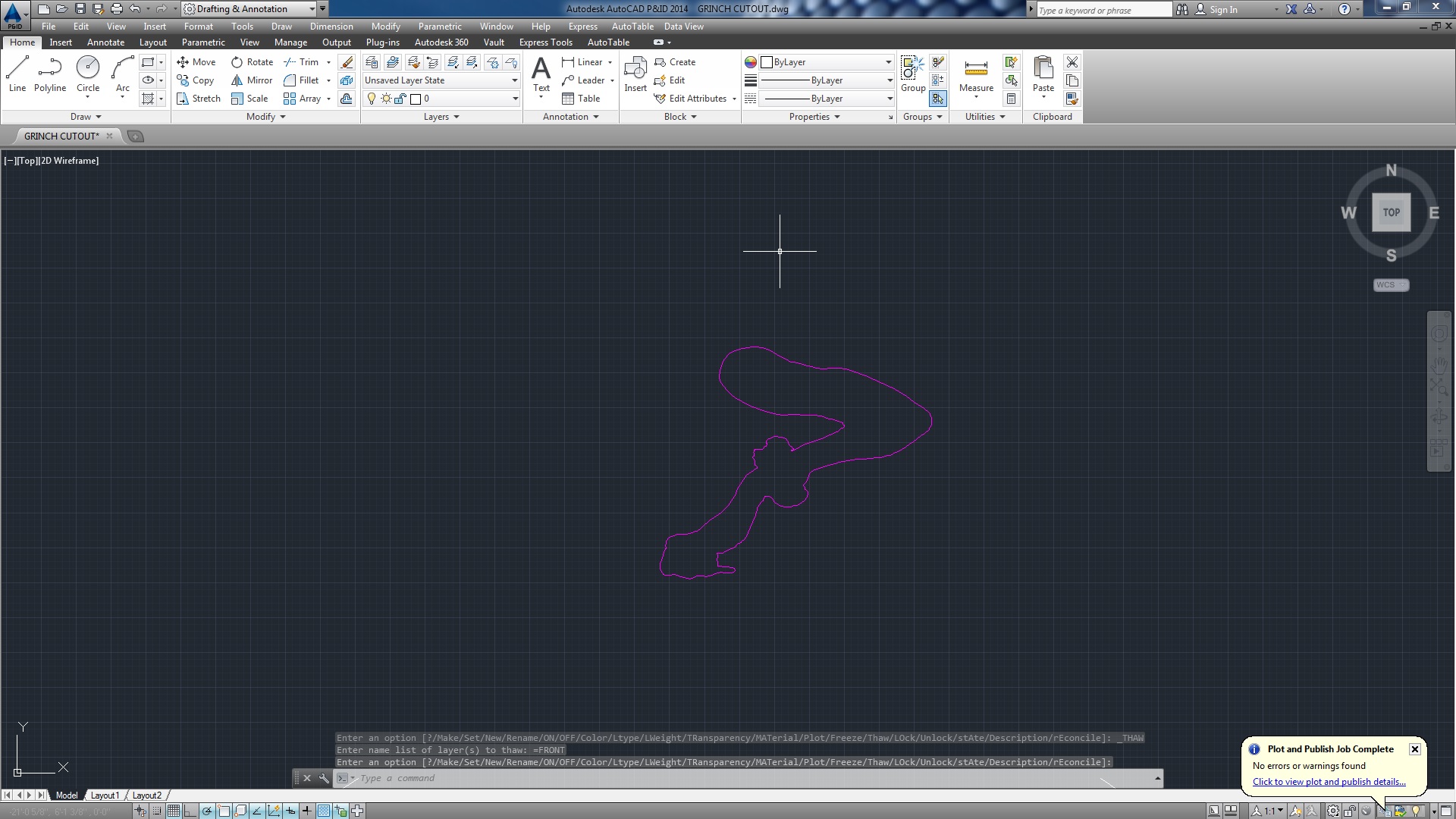
Task: Open the layer 0 selection dropdown
Action: coord(441,99)
